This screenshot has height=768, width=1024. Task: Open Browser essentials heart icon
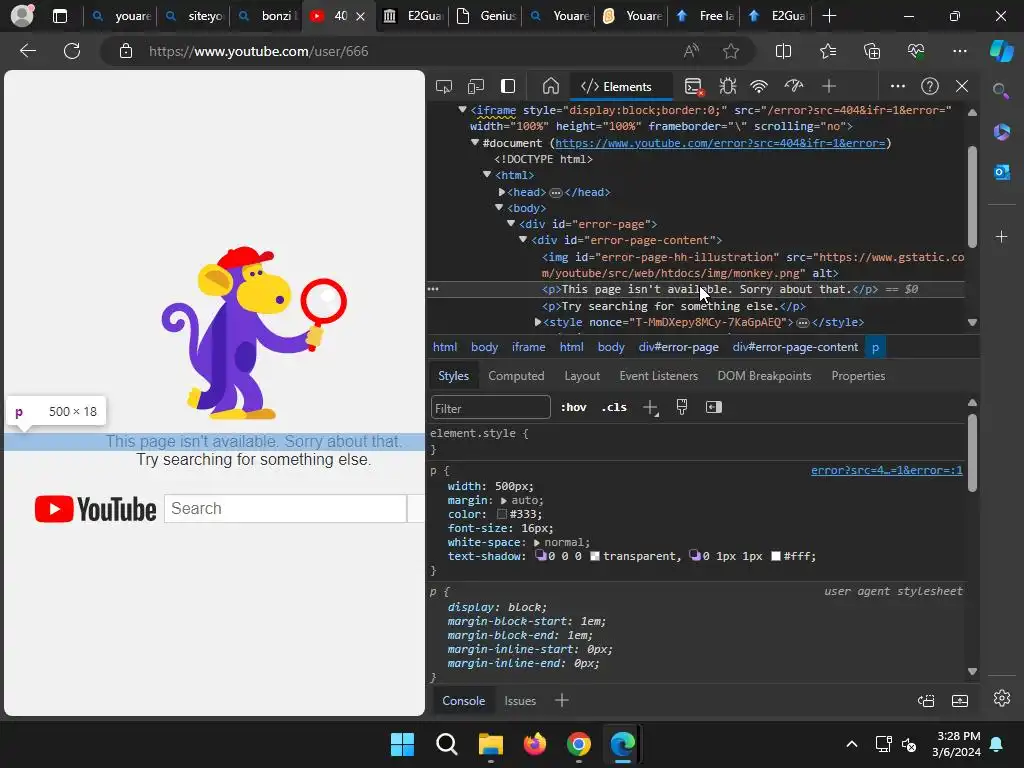916,51
